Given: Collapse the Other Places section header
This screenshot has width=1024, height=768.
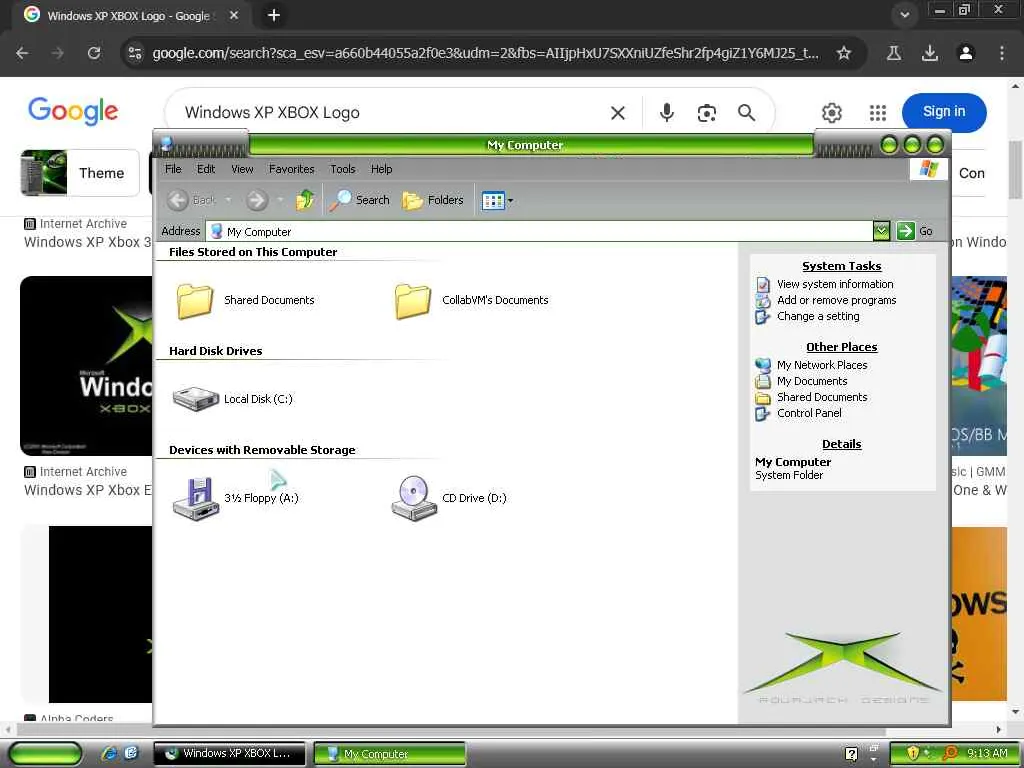Looking at the screenshot, I should tap(841, 347).
